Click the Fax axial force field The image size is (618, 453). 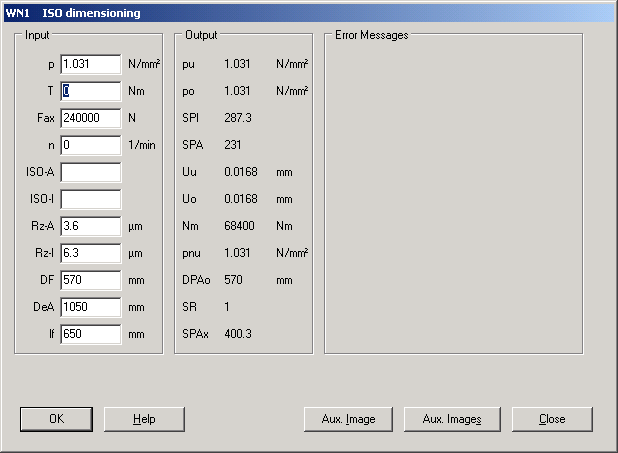tap(90, 118)
